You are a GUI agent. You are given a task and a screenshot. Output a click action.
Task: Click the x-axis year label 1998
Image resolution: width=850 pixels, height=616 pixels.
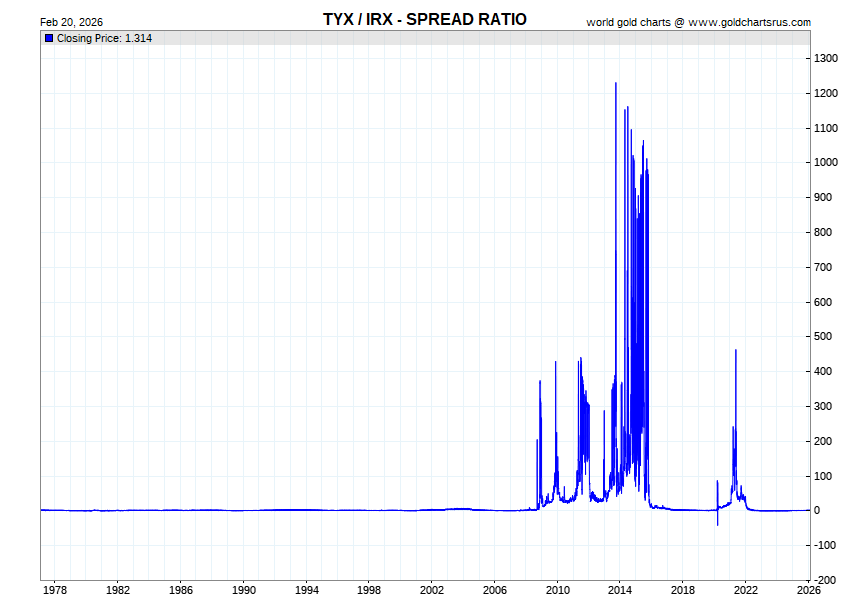(x=369, y=590)
